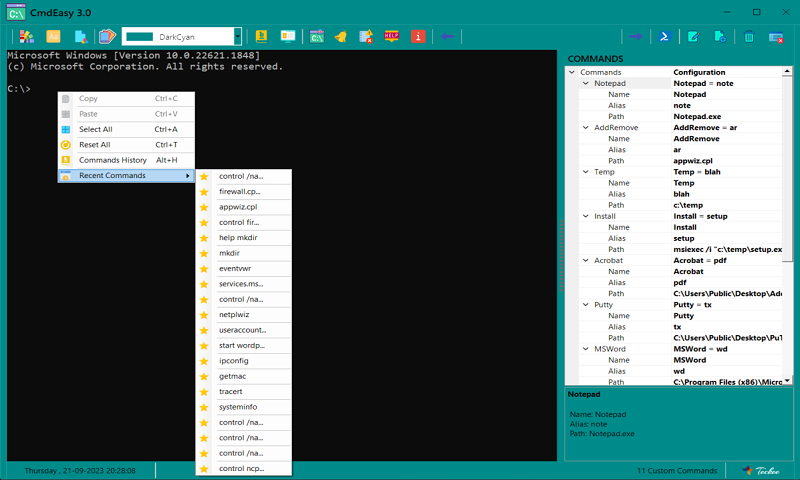This screenshot has height=480, width=800.
Task: Click the run file toolbar icon
Action: pyautogui.click(x=720, y=37)
